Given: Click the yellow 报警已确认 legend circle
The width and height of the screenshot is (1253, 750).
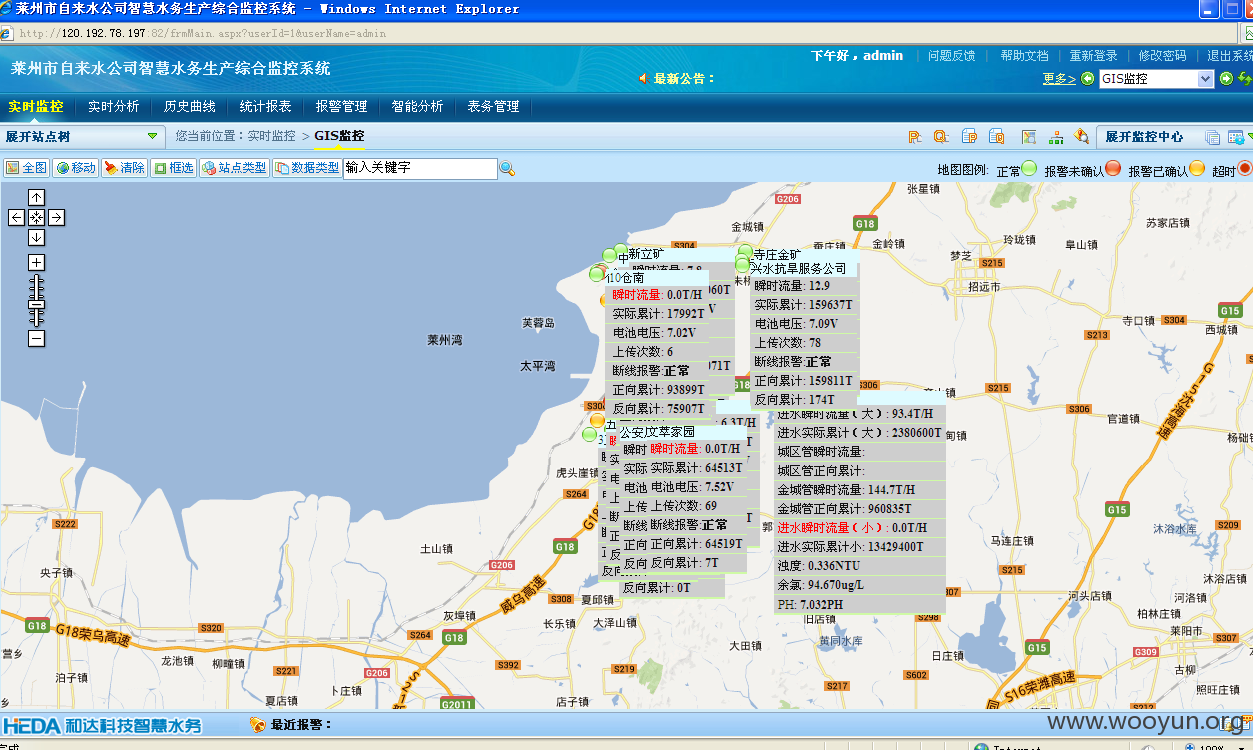Looking at the screenshot, I should pyautogui.click(x=1197, y=169).
